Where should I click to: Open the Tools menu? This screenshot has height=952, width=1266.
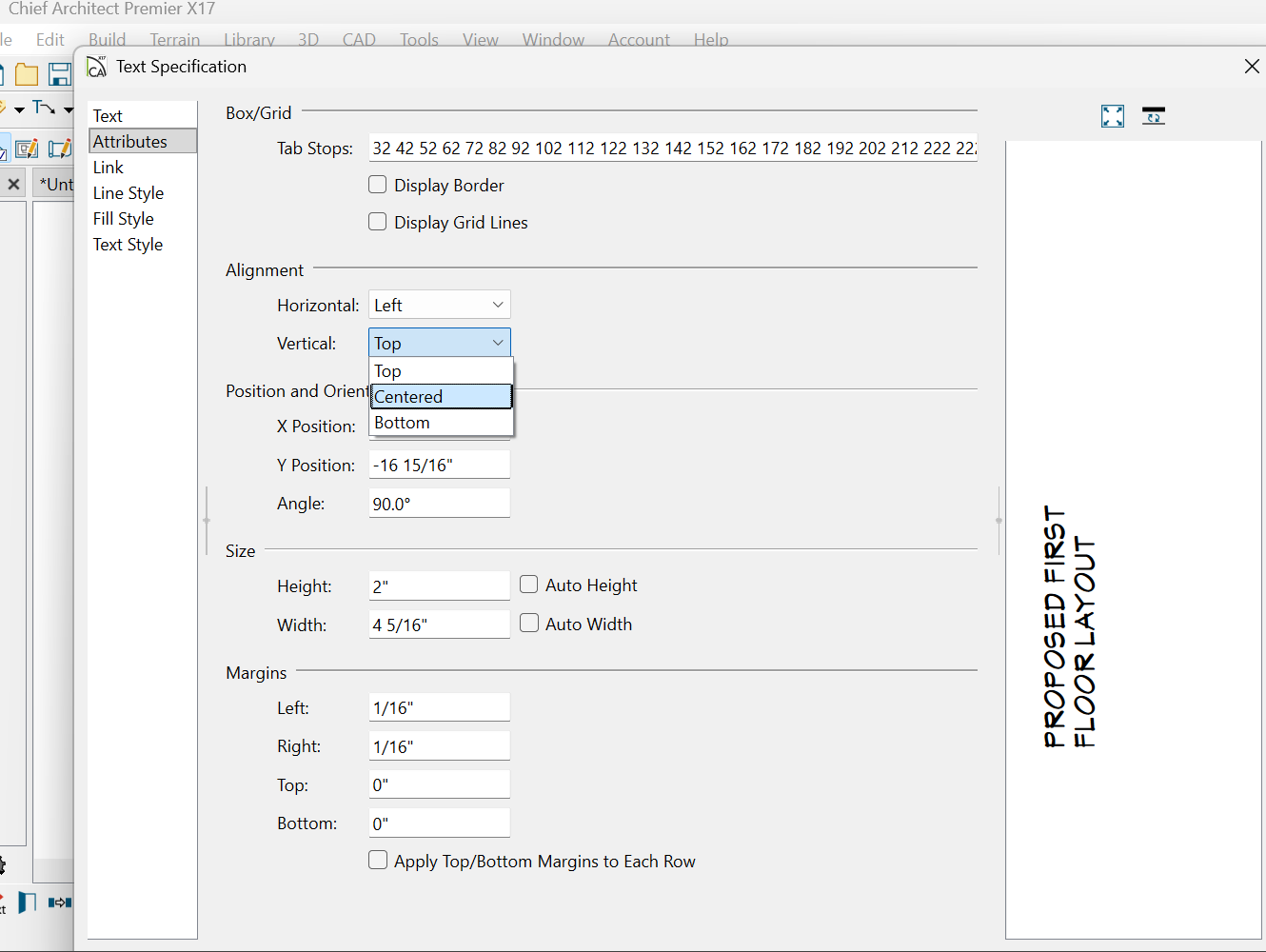(419, 40)
